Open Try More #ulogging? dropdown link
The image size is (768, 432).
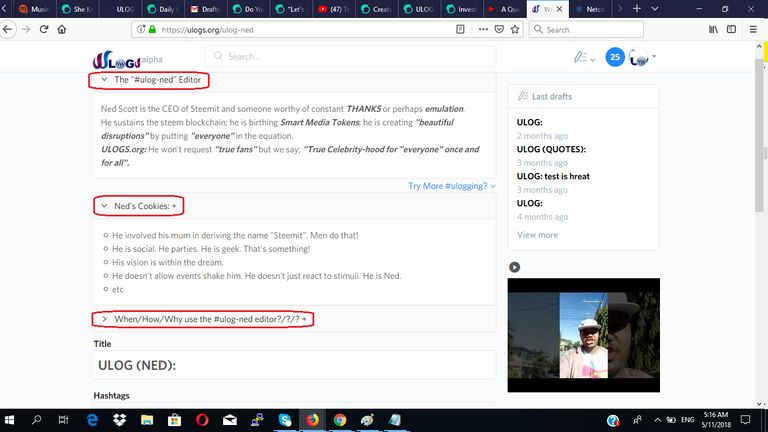pyautogui.click(x=452, y=186)
